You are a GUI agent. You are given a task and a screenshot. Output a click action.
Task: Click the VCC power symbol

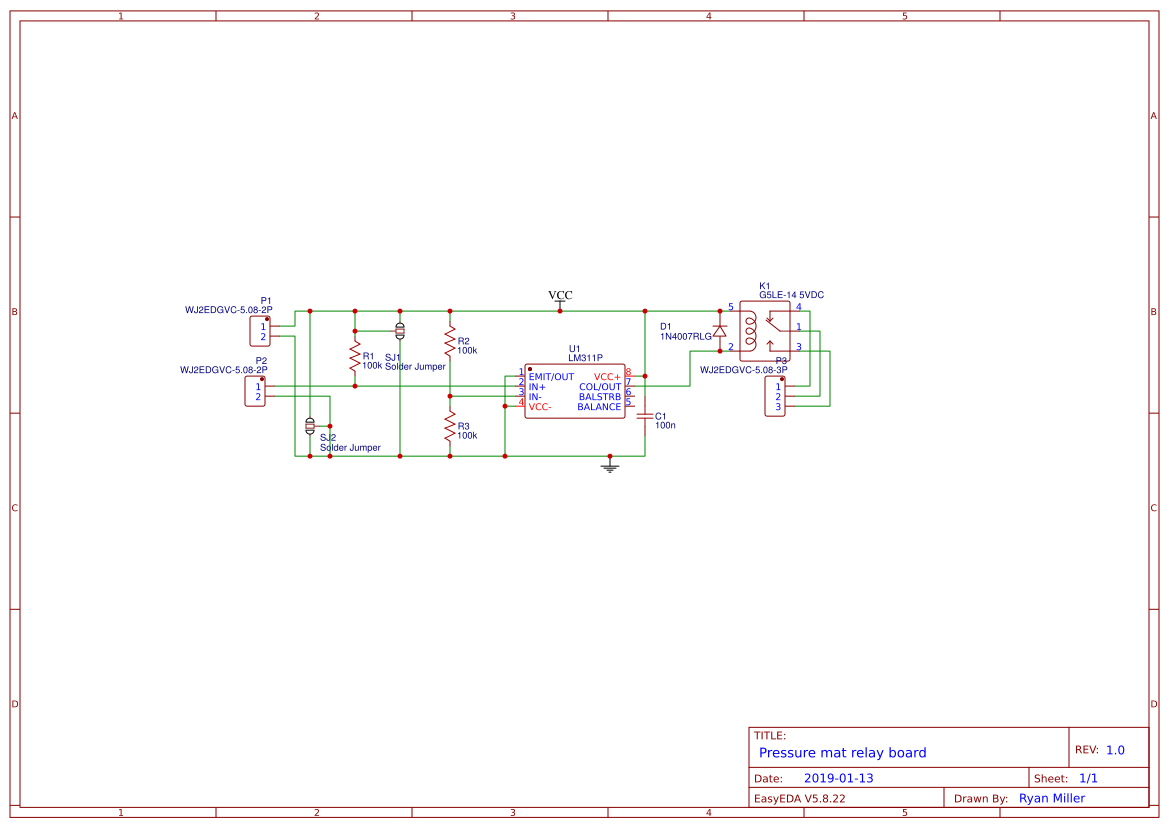pos(559,300)
